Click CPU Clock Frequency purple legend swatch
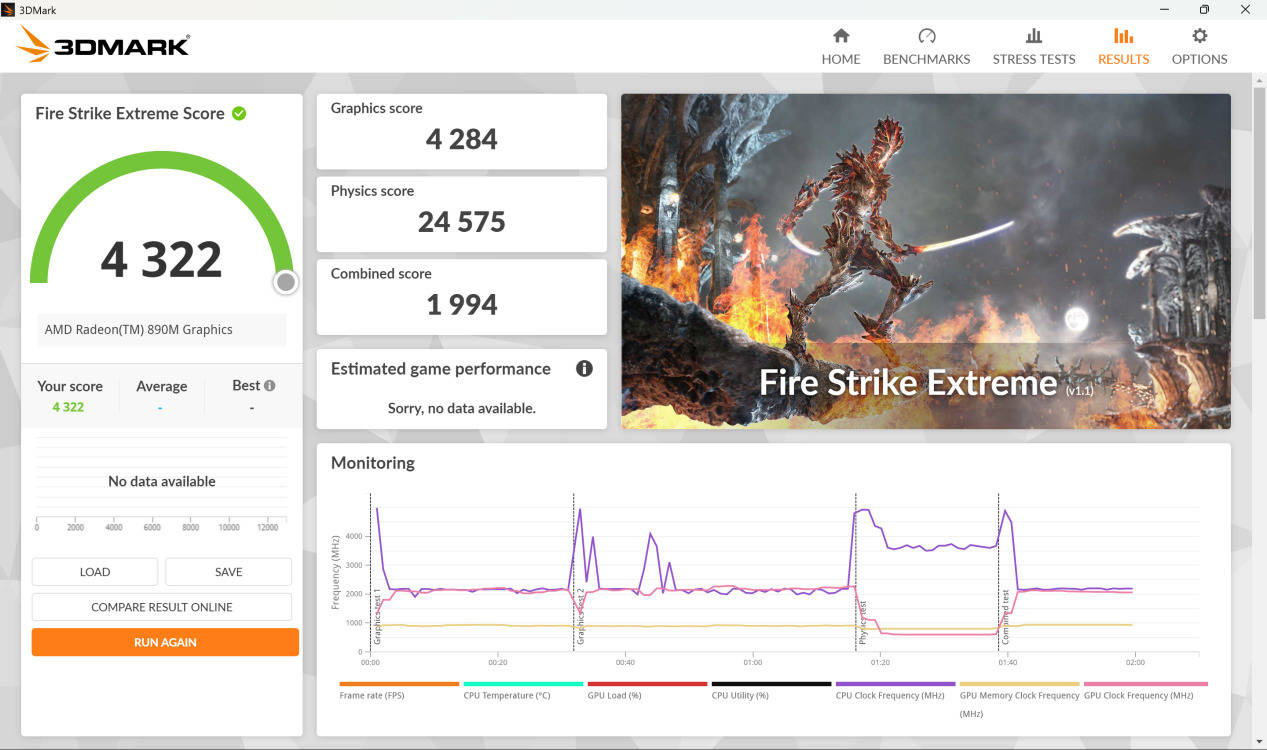Screen dimensions: 1267x750 point(895,684)
